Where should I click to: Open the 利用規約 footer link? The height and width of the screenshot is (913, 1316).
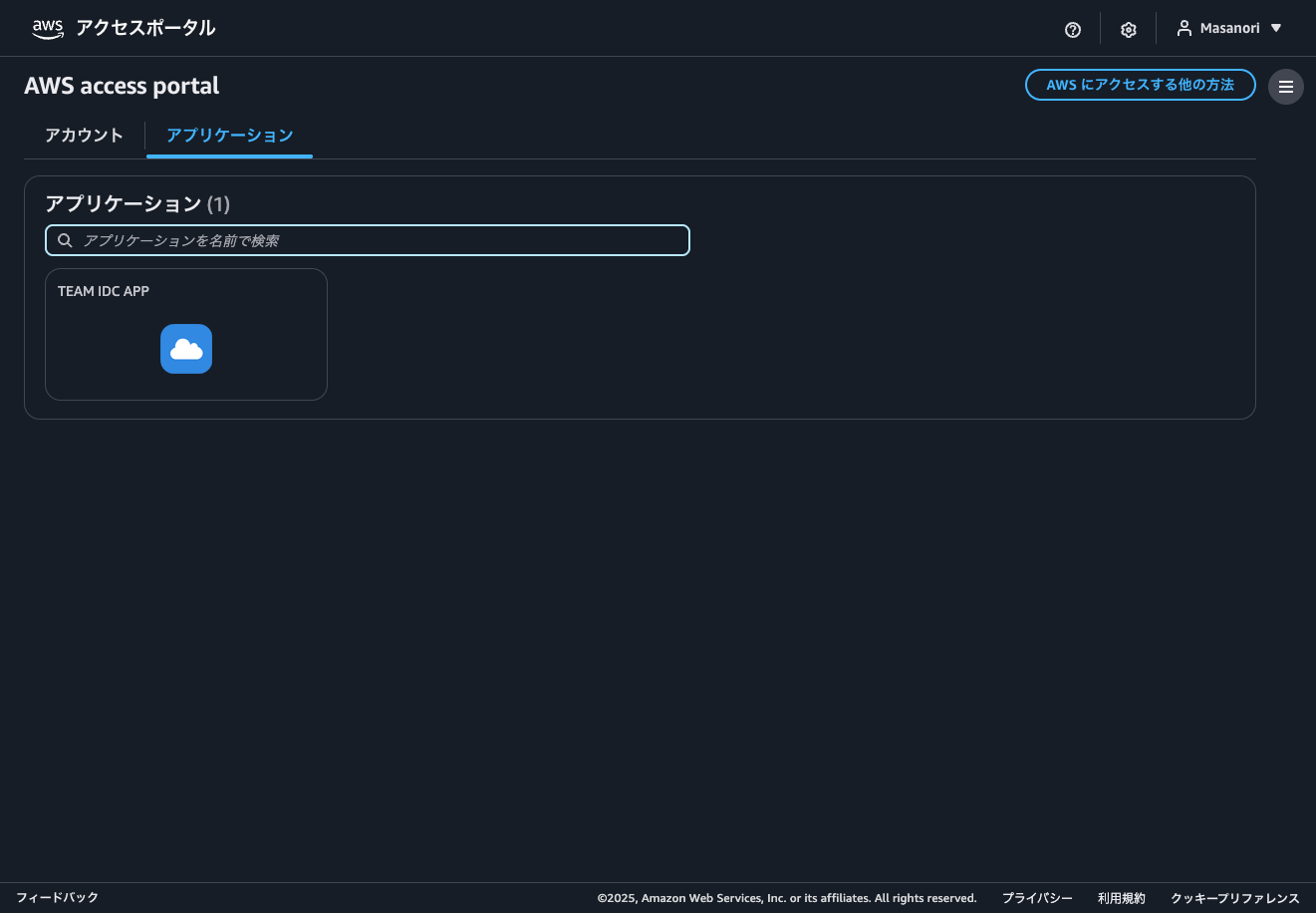[x=1122, y=898]
